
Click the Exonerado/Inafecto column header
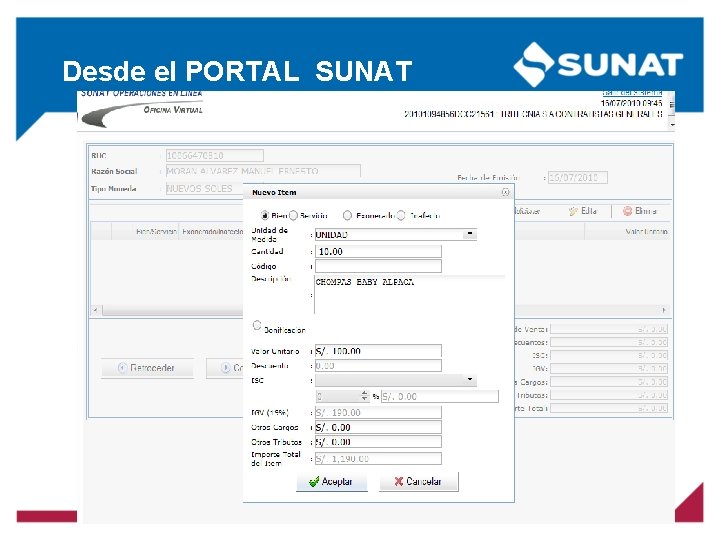coord(213,231)
